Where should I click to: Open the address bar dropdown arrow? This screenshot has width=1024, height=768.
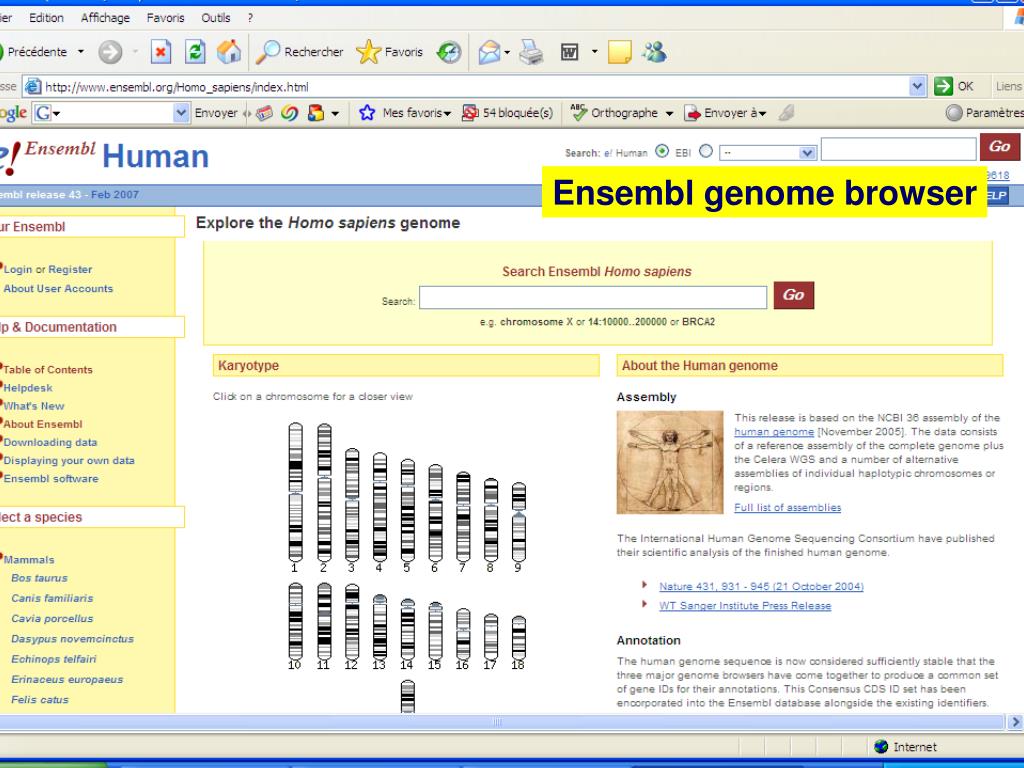pos(918,86)
